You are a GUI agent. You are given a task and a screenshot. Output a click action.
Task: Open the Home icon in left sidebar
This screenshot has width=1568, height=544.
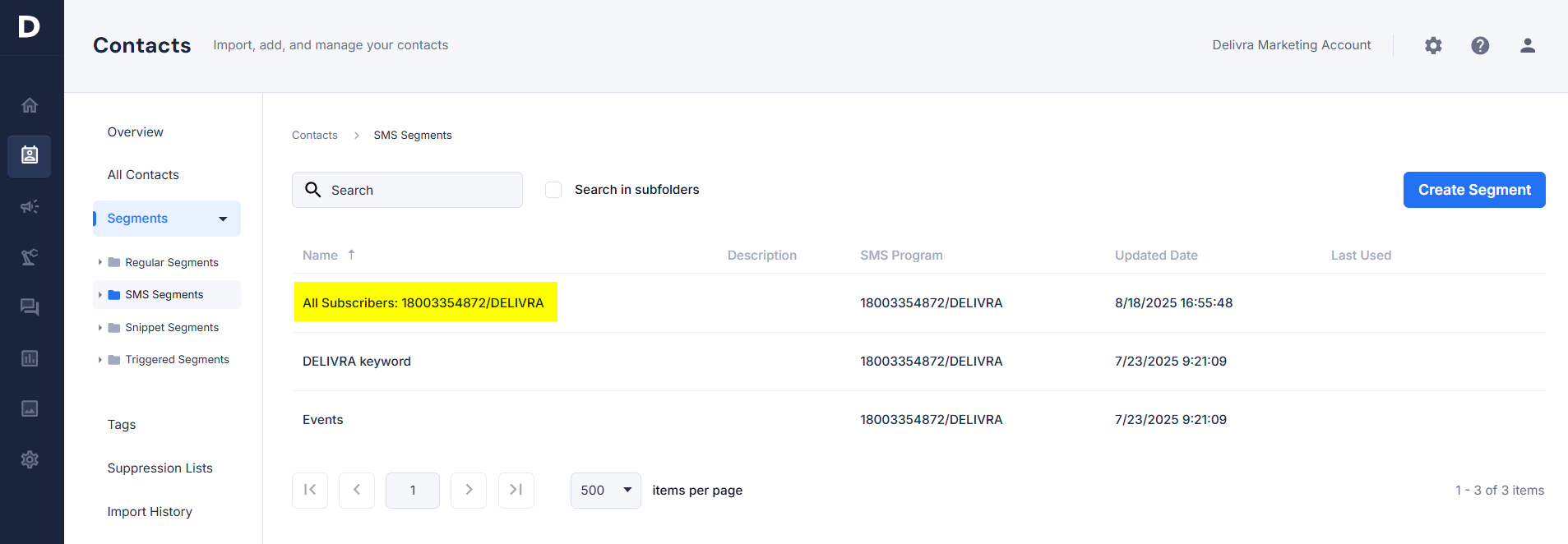(x=30, y=105)
